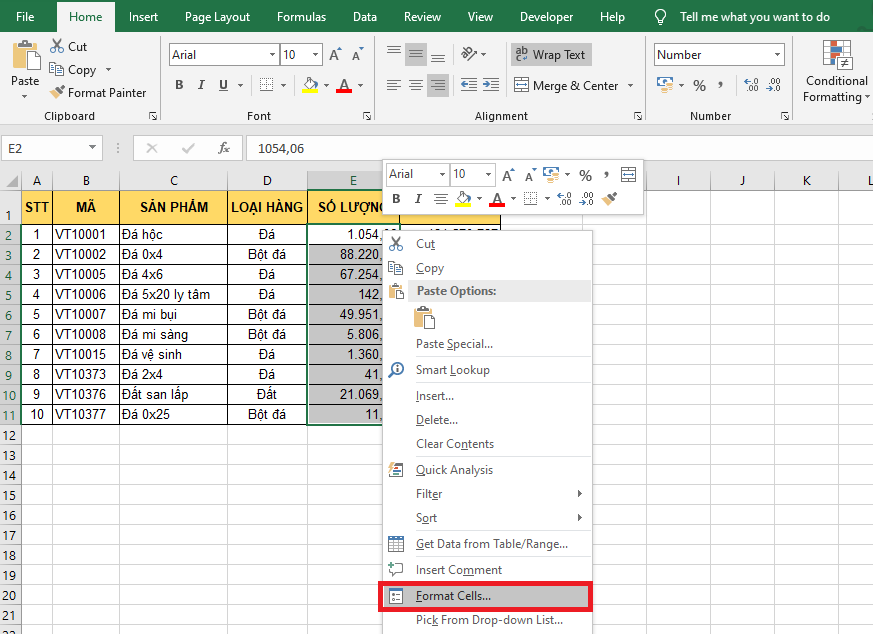The width and height of the screenshot is (873, 634).
Task: Click the Format Painter brush icon
Action: point(58,93)
